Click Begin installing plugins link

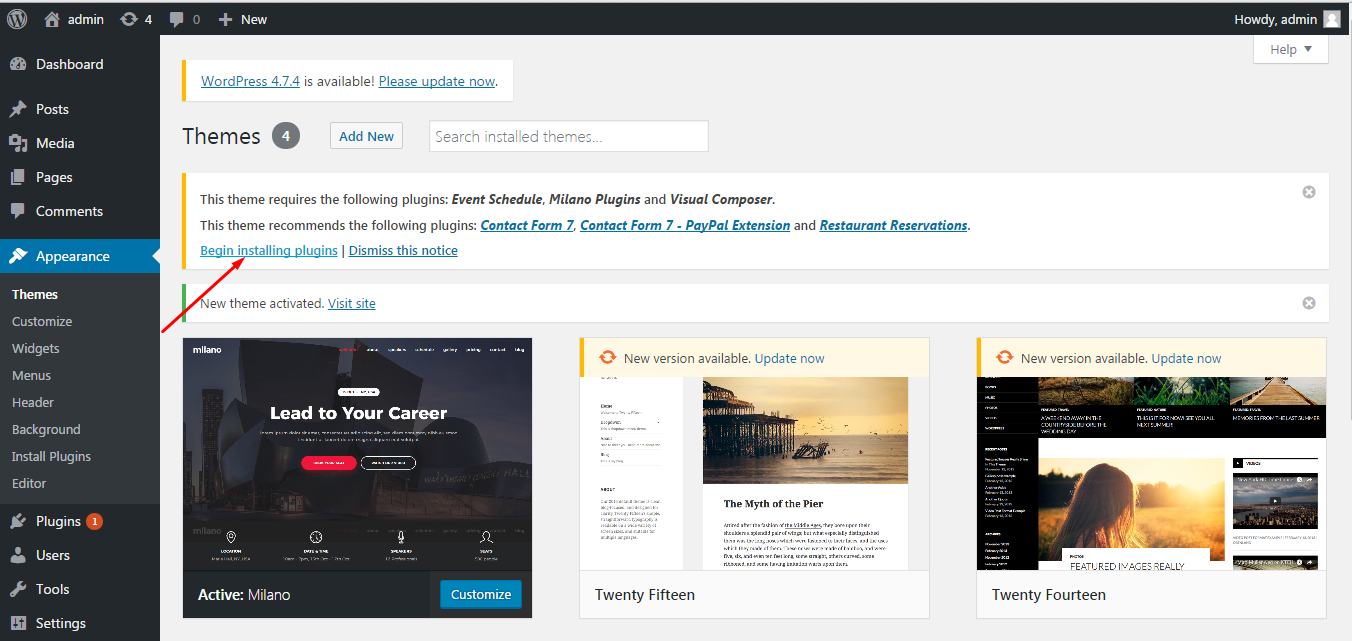tap(269, 250)
